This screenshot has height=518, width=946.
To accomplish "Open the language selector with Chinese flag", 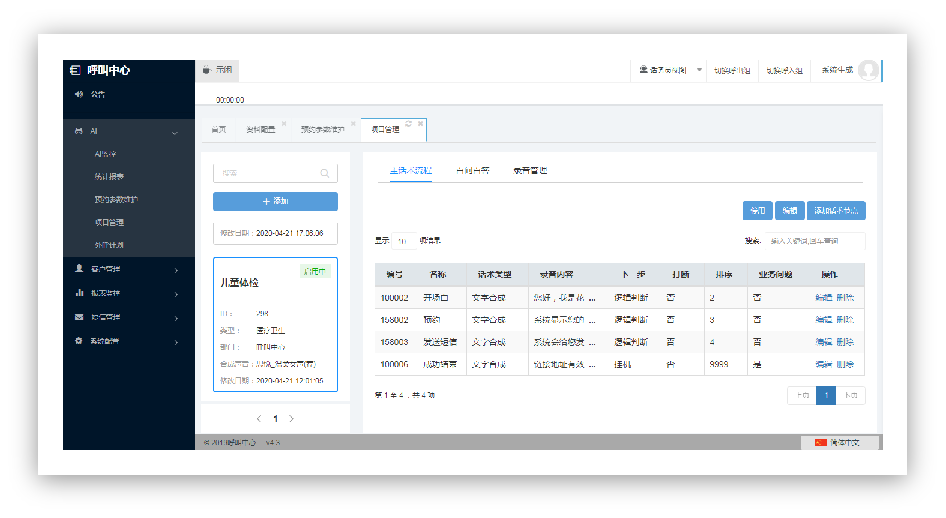I will 840,442.
